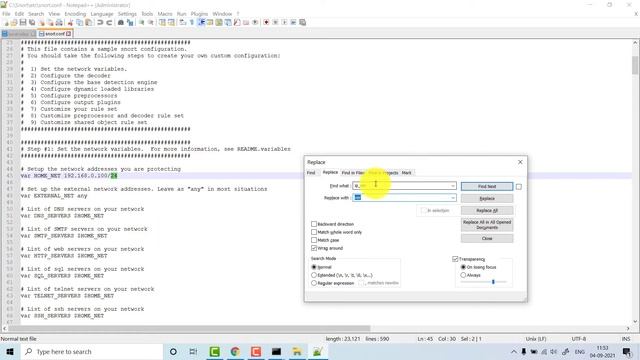This screenshot has width=640, height=360.
Task: Select the Extended search mode radio
Action: coord(314,275)
